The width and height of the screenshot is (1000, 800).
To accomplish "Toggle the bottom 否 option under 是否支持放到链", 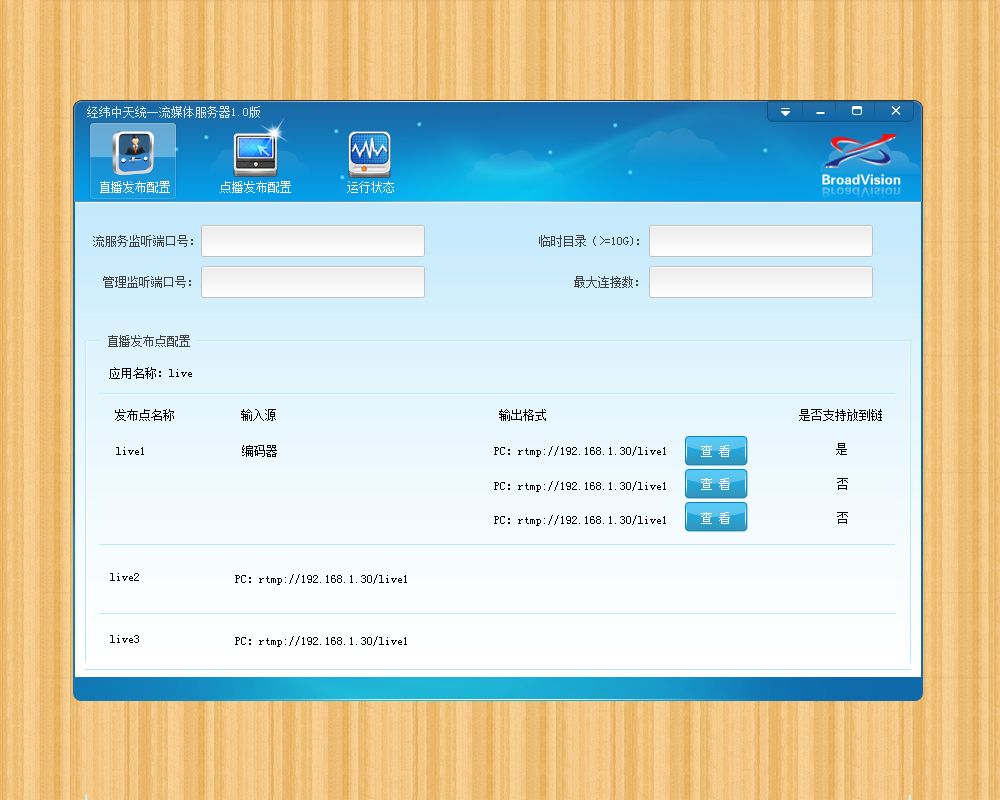I will (842, 517).
